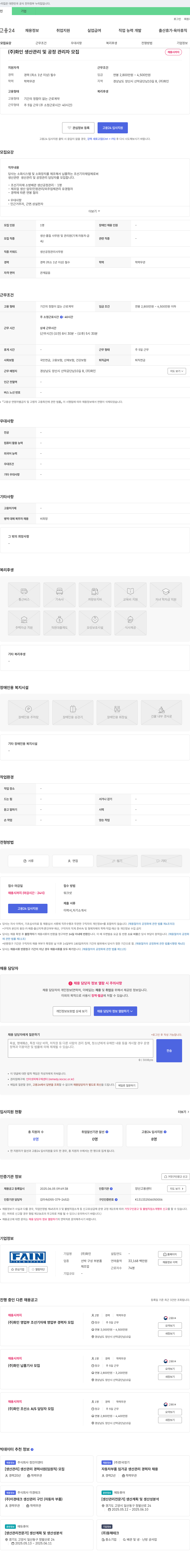Expand 채용 담당자 정보 열람하기 dropdown
190x1568 pixels.
(115, 1011)
